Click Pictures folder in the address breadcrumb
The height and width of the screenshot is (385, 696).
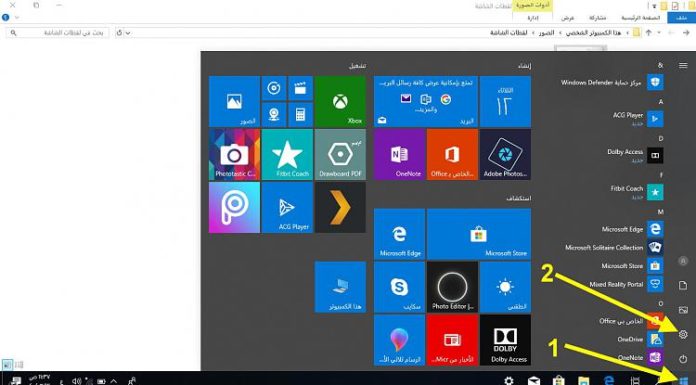[546, 33]
